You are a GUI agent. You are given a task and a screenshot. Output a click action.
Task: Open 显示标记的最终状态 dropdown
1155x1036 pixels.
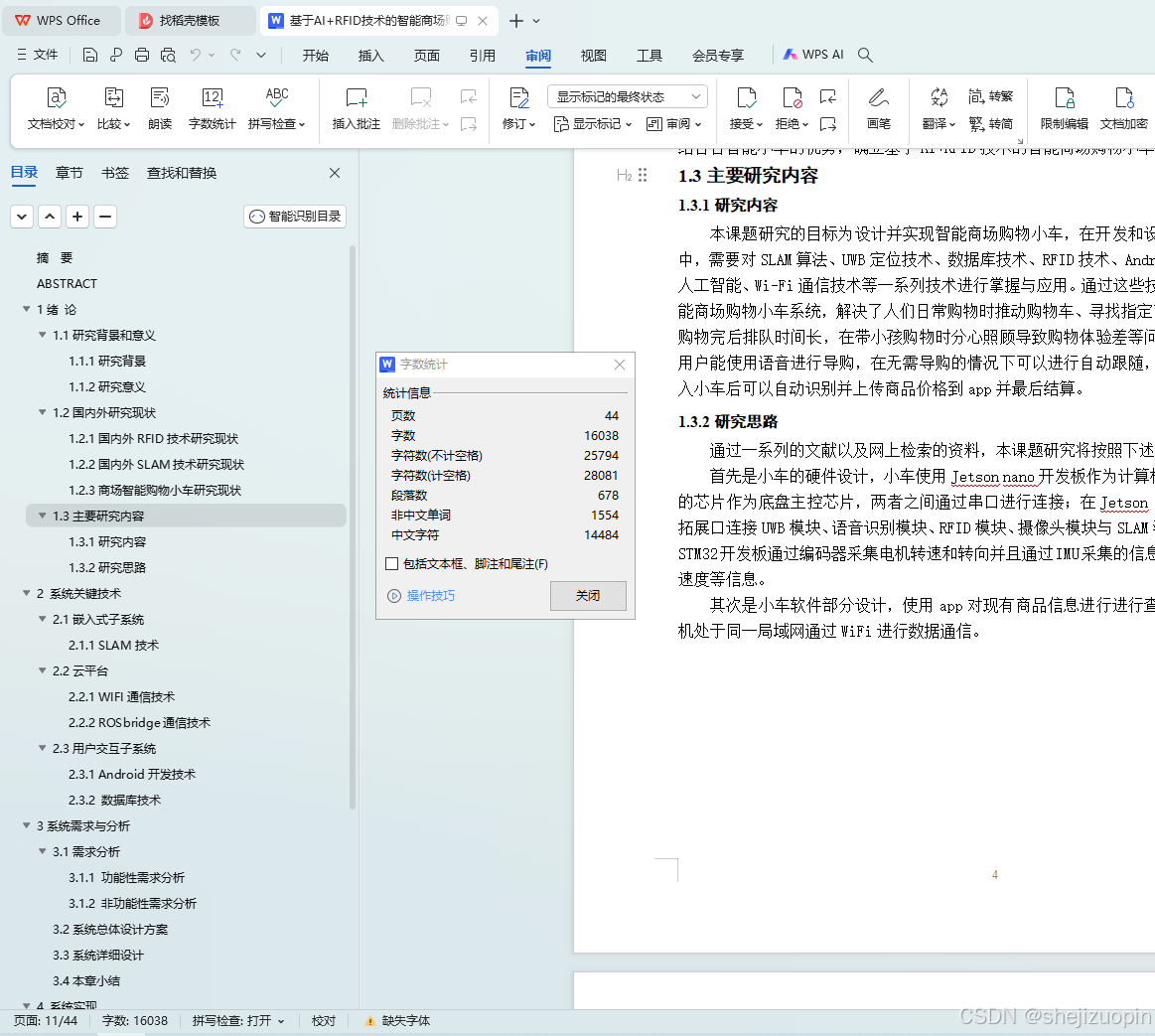point(628,96)
